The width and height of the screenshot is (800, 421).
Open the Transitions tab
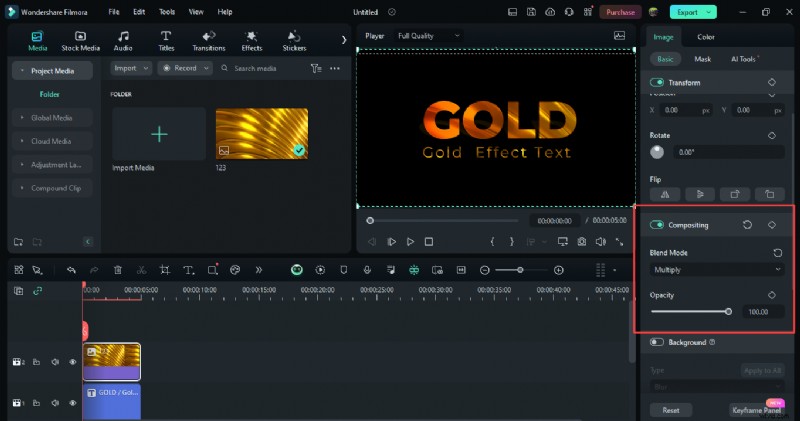[x=209, y=41]
